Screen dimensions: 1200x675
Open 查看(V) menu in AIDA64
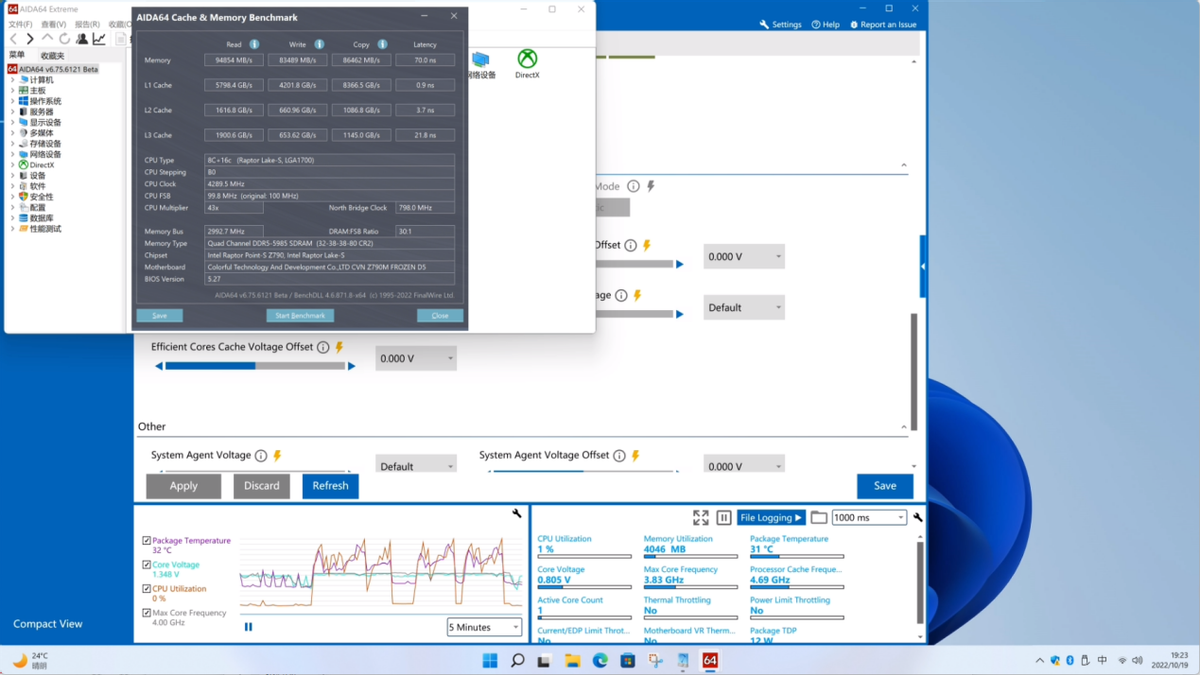[54, 24]
